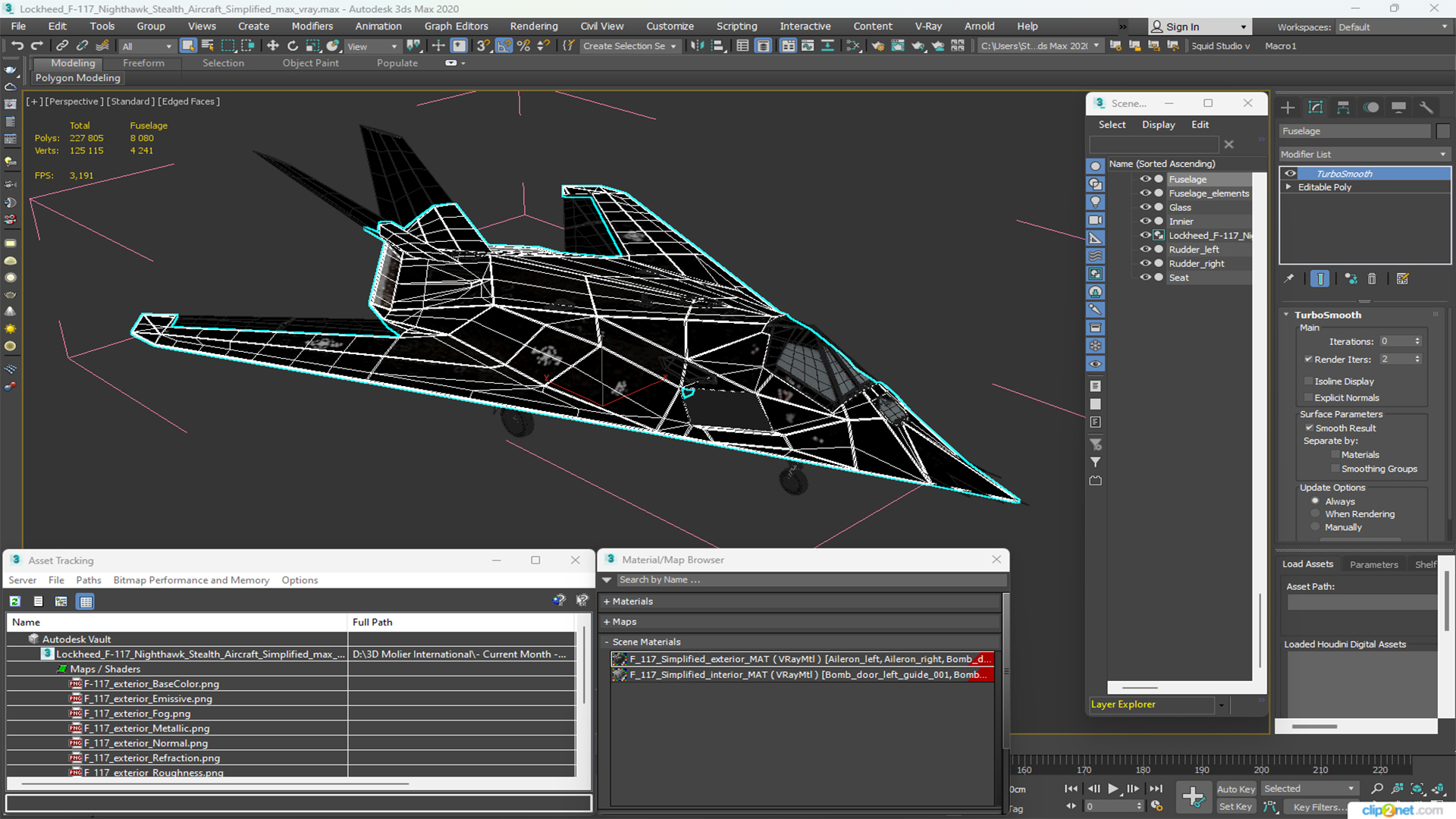Click in the Search by Name field
1456x819 pixels.
point(810,580)
